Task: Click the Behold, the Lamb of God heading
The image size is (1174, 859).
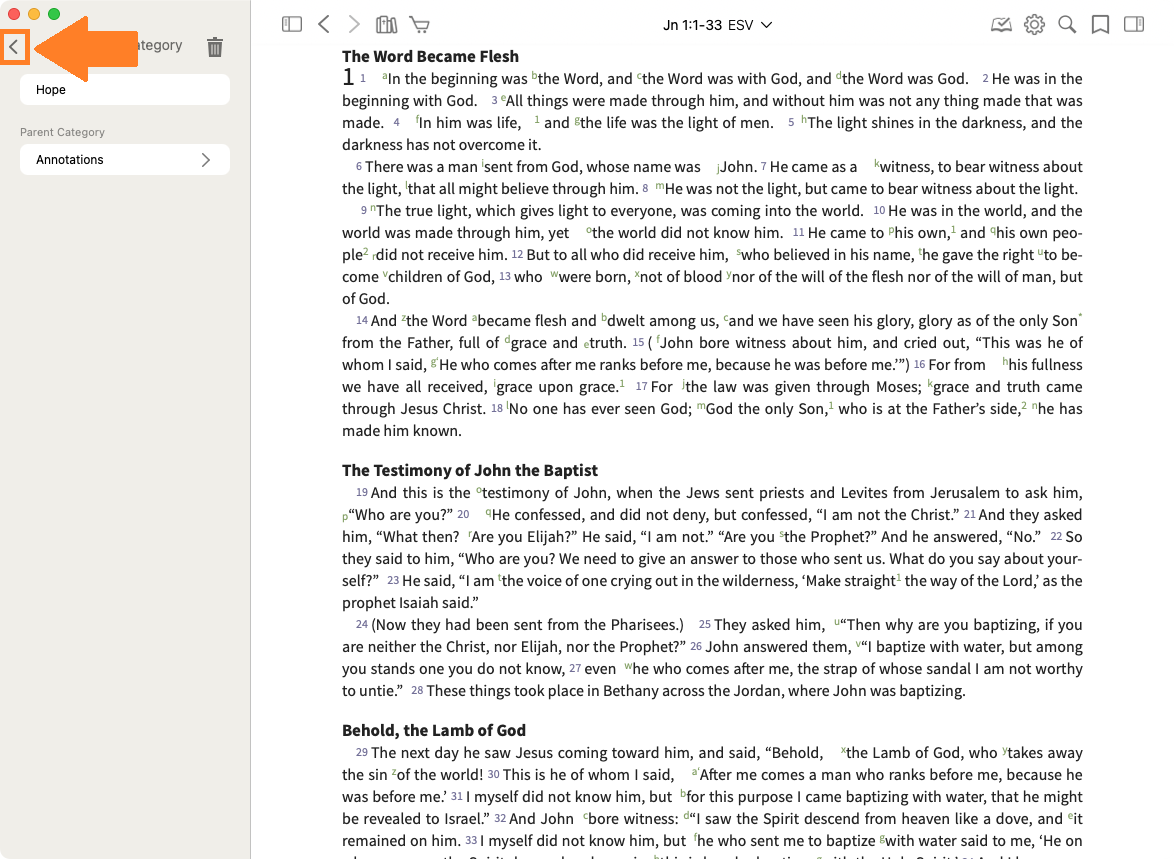Action: (434, 730)
